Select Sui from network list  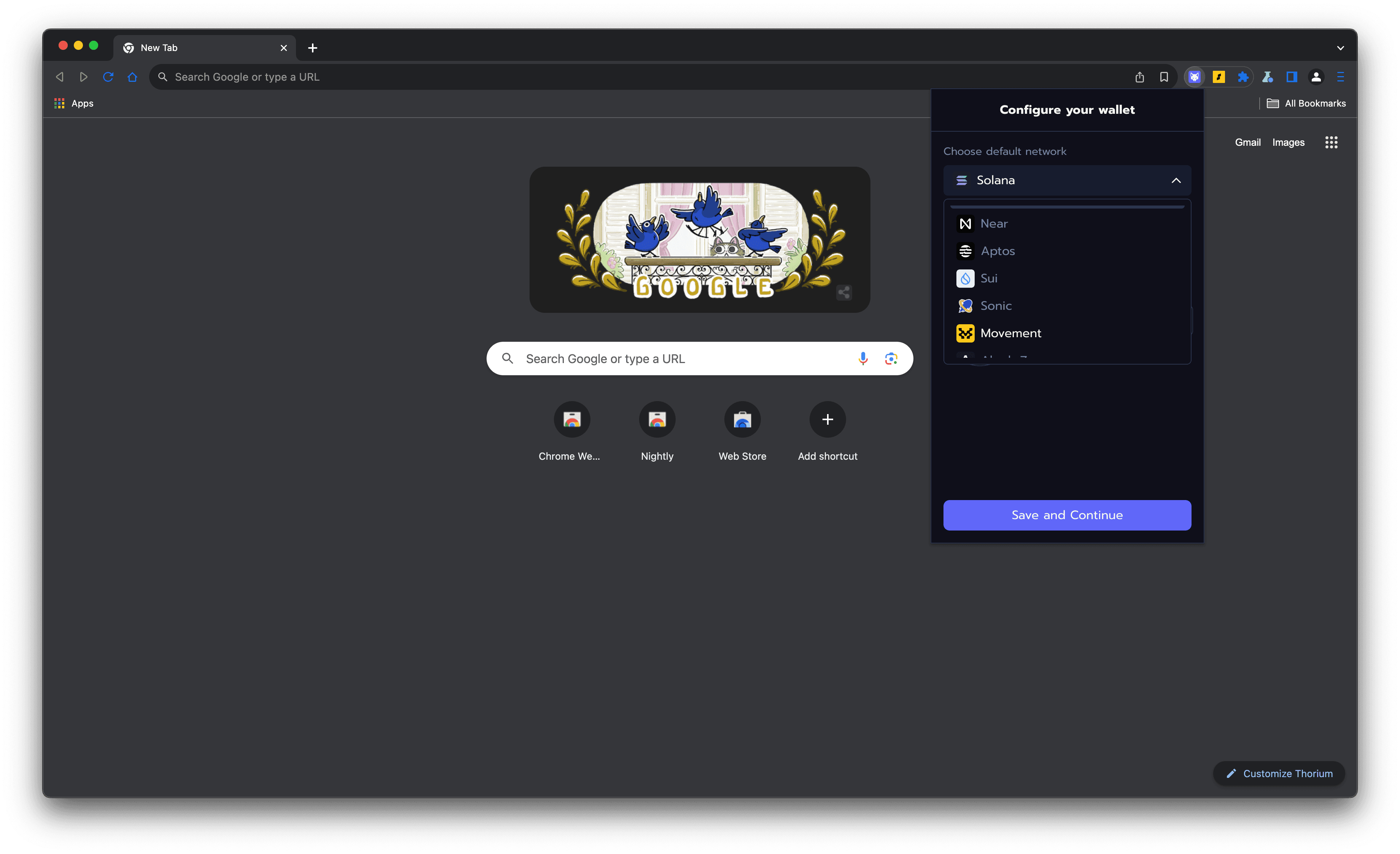pyautogui.click(x=1067, y=278)
